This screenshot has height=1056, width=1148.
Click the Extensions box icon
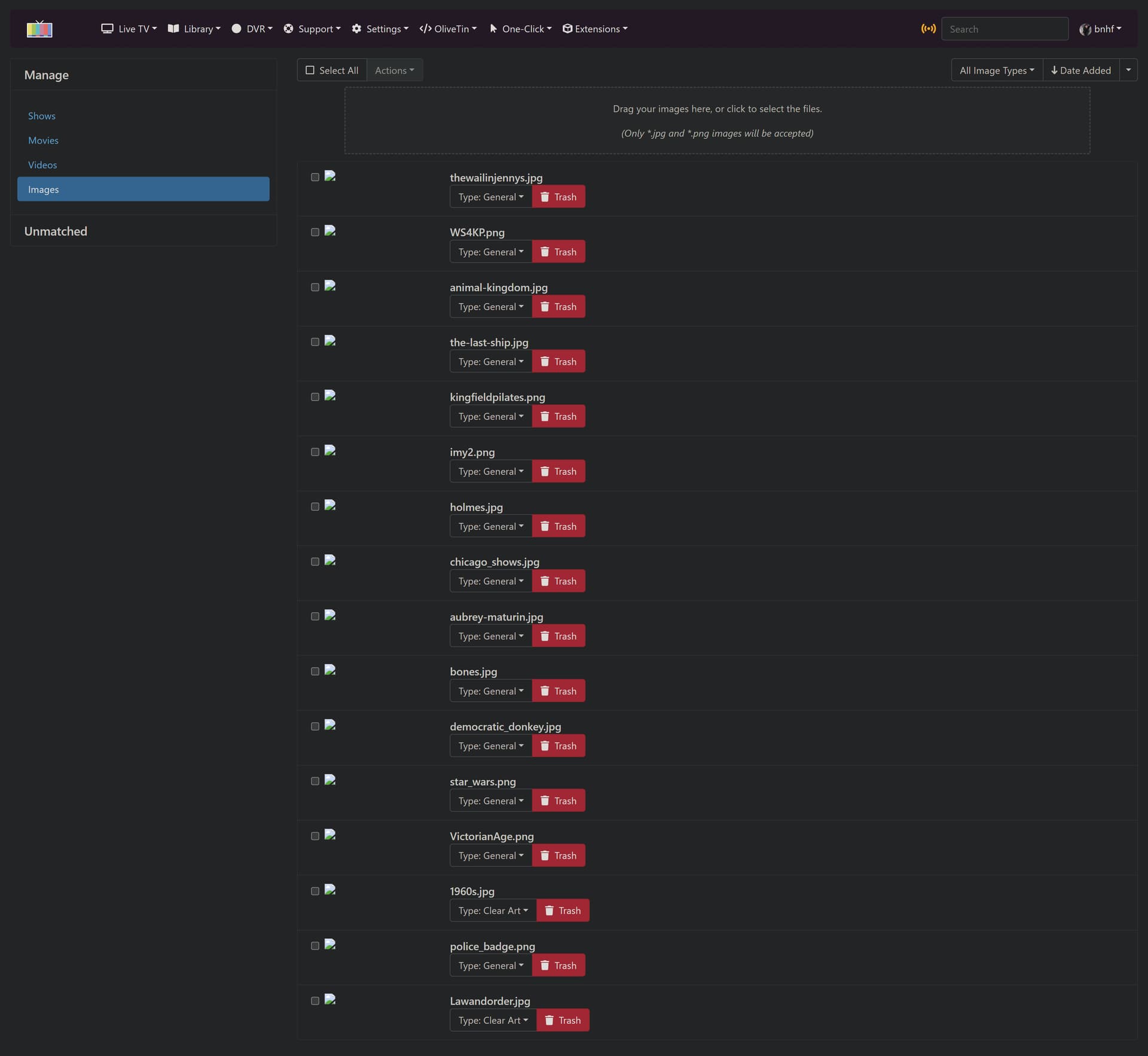click(x=567, y=29)
